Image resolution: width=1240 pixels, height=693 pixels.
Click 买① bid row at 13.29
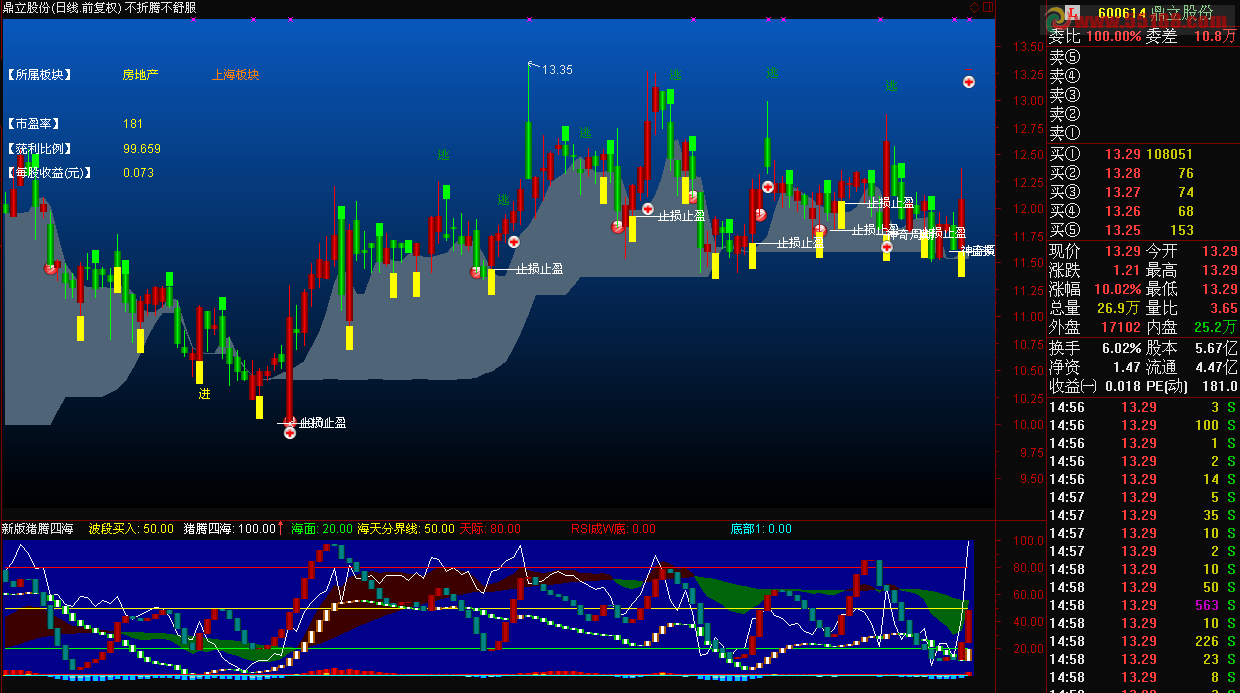1143,154
